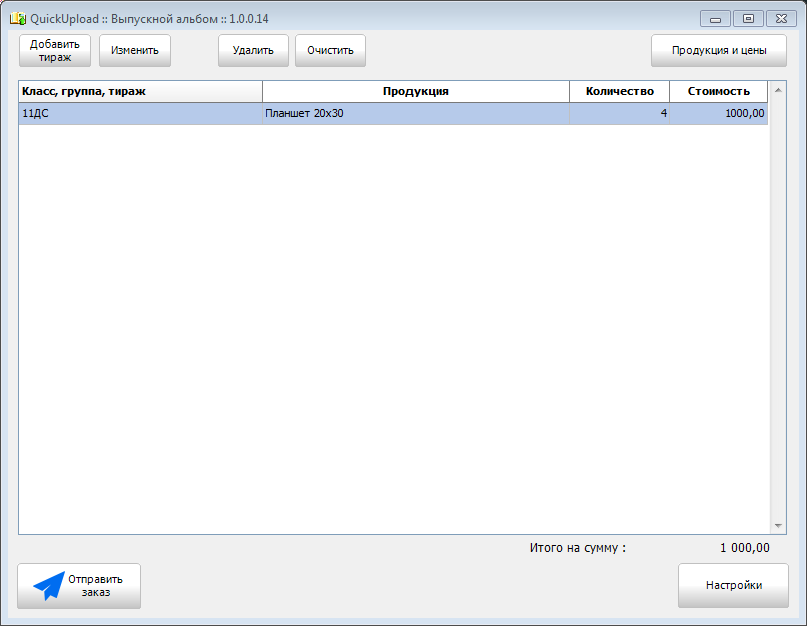Maximize the QuickUpload window
Screen dimensions: 807x626
[x=747, y=19]
